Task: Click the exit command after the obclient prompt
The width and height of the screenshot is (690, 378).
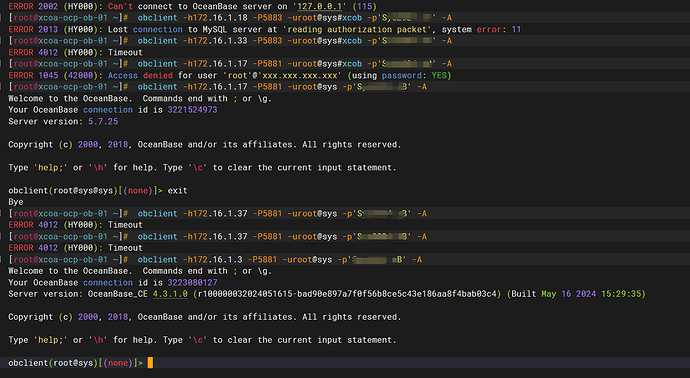Action: [177, 191]
